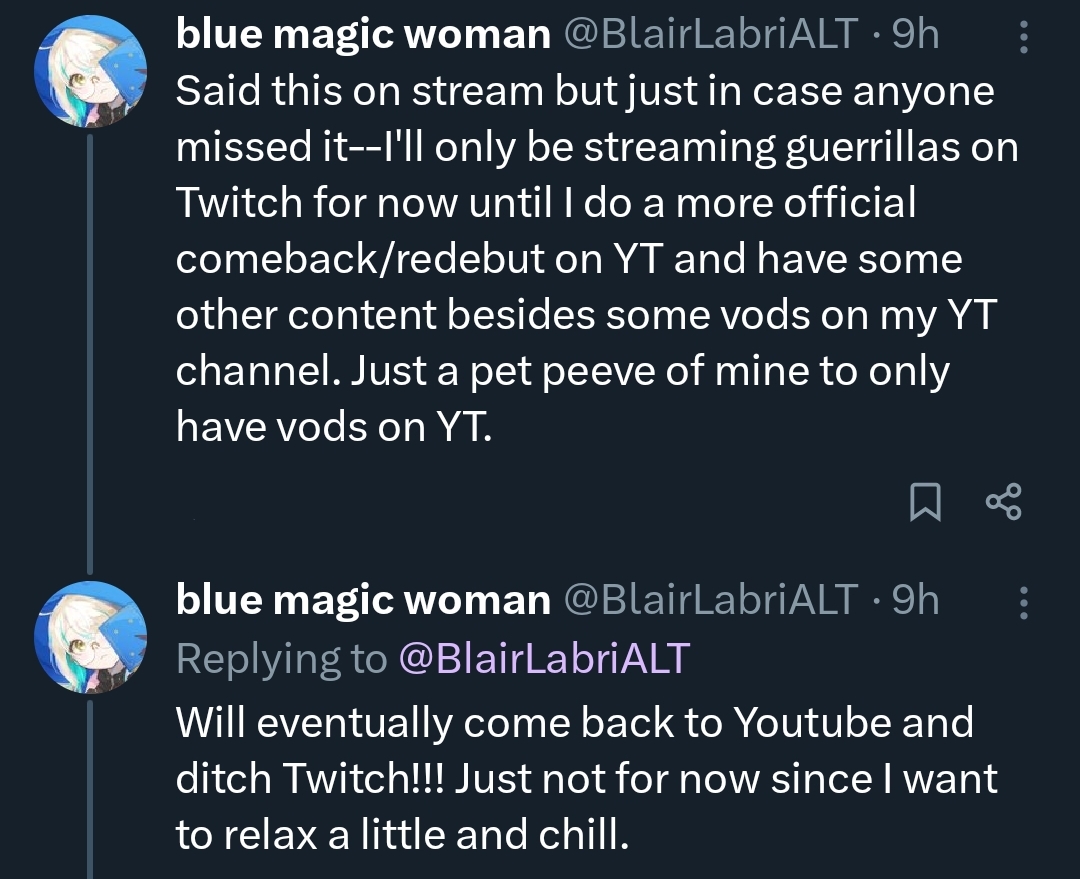The width and height of the screenshot is (1080, 879).
Task: Open more options on the first tweet
Action: click(x=1023, y=38)
